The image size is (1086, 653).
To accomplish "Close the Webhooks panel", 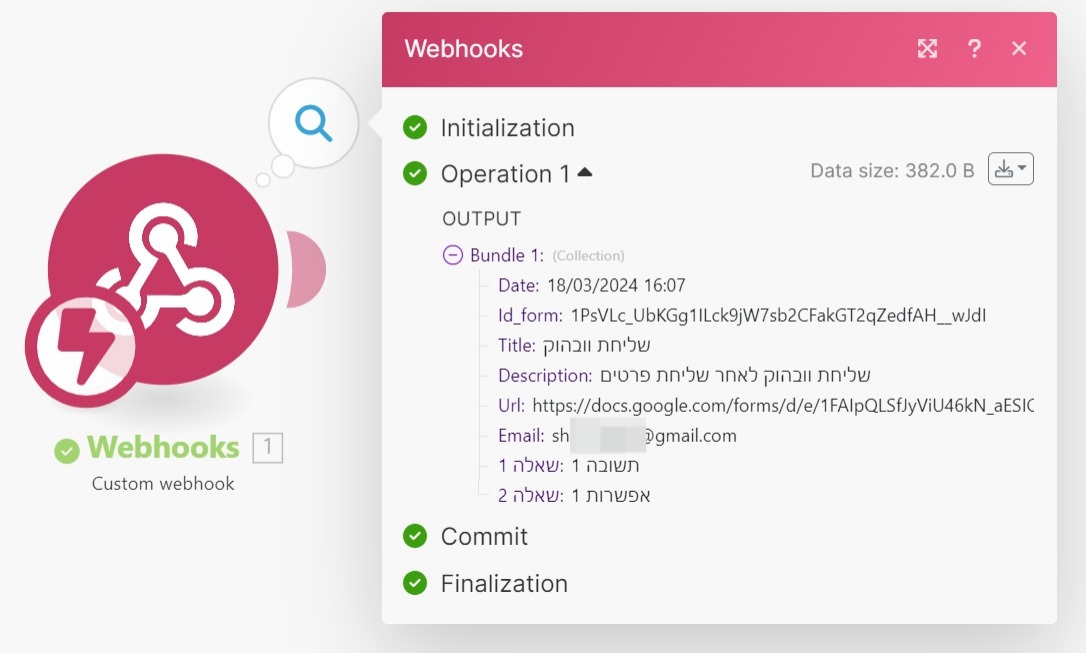I will tap(1019, 48).
